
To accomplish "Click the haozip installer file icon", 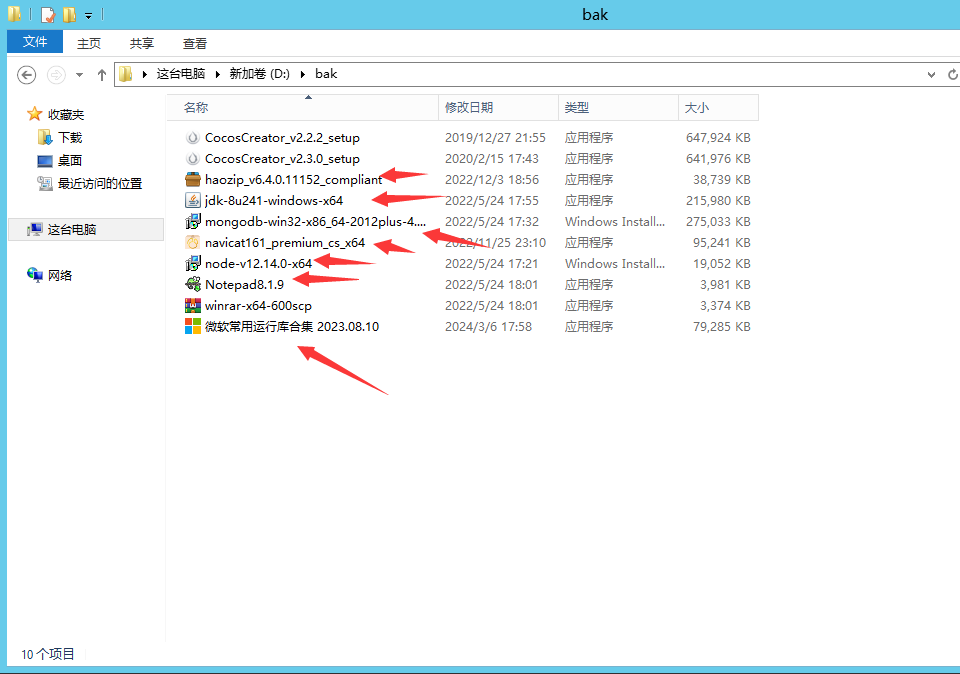I will (x=193, y=180).
